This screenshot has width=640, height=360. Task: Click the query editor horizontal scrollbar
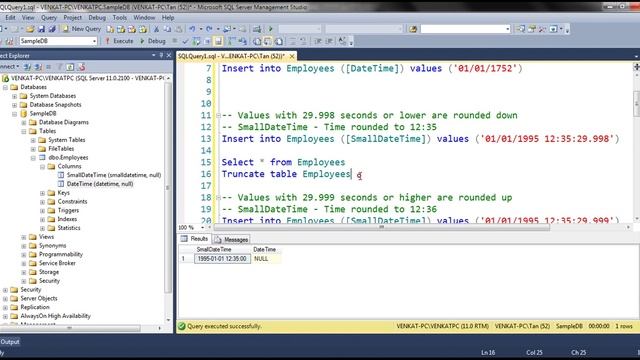coord(381,227)
